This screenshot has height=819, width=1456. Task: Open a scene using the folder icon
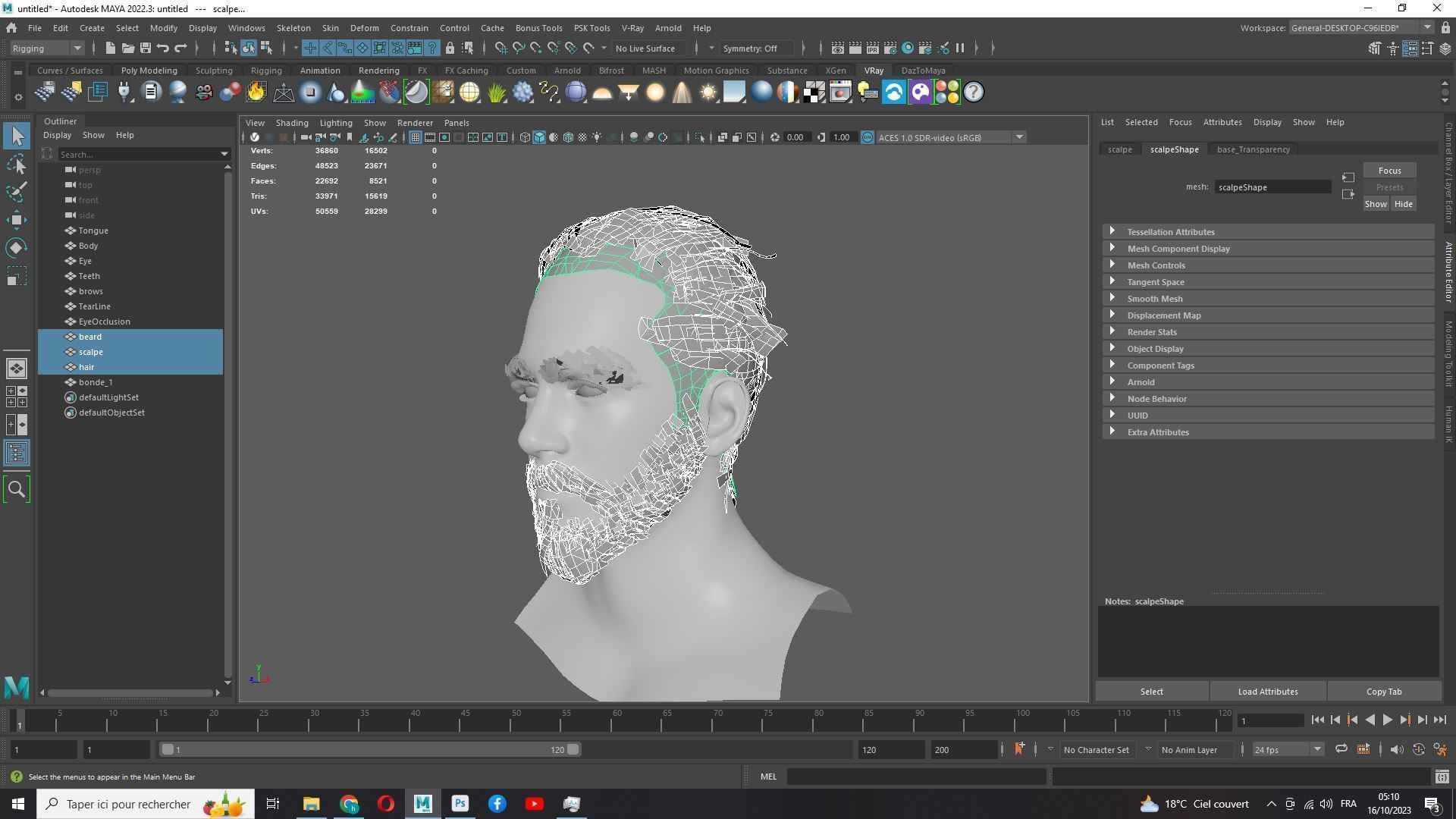point(127,49)
